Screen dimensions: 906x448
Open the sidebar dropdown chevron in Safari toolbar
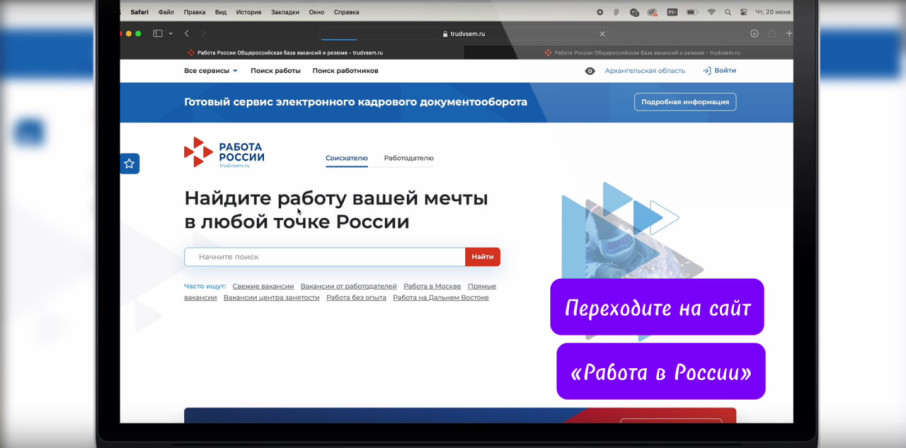pos(170,34)
